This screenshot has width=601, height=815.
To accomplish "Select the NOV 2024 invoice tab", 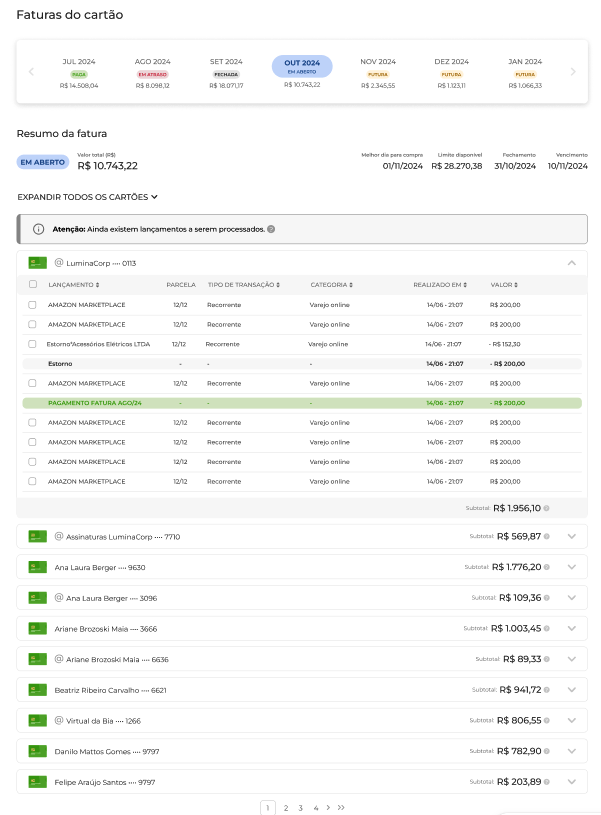I will pos(378,72).
